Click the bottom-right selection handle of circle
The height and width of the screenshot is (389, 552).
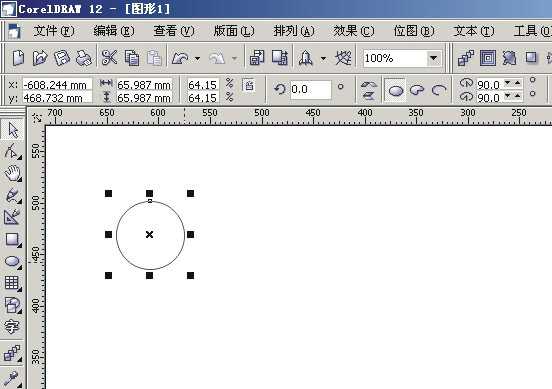190,275
